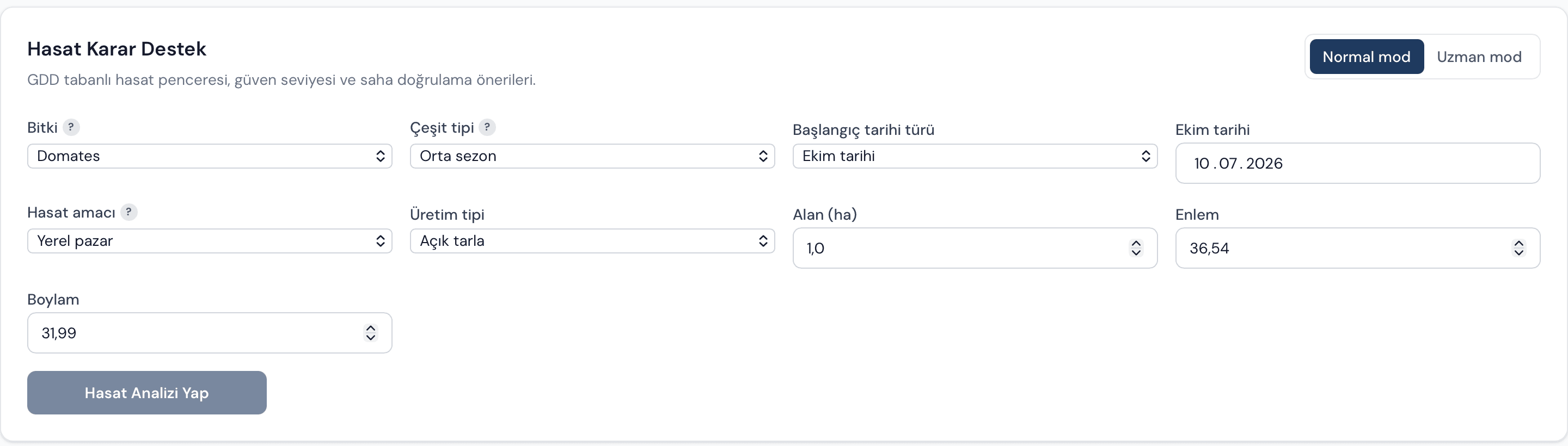The width and height of the screenshot is (1568, 446).
Task: Expand the Üretim tipi dropdown (Açık tarla)
Action: click(592, 241)
